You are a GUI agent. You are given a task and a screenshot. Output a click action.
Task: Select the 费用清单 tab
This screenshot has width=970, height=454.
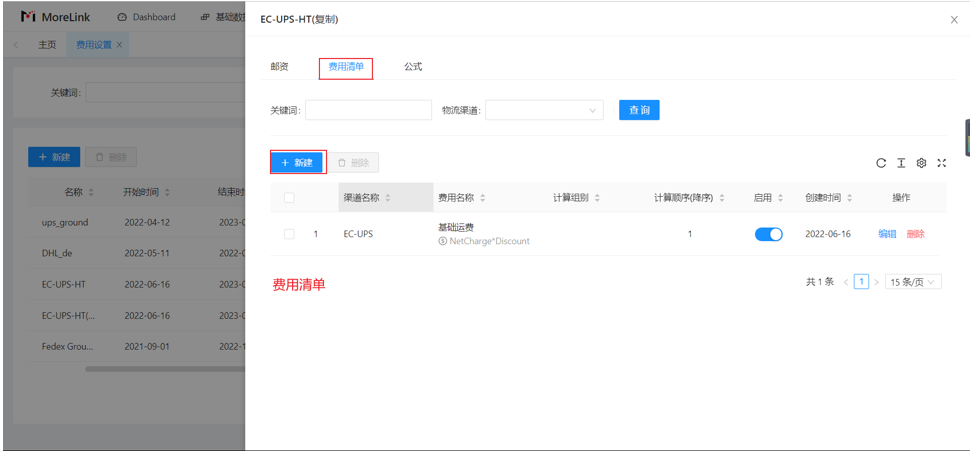click(346, 67)
